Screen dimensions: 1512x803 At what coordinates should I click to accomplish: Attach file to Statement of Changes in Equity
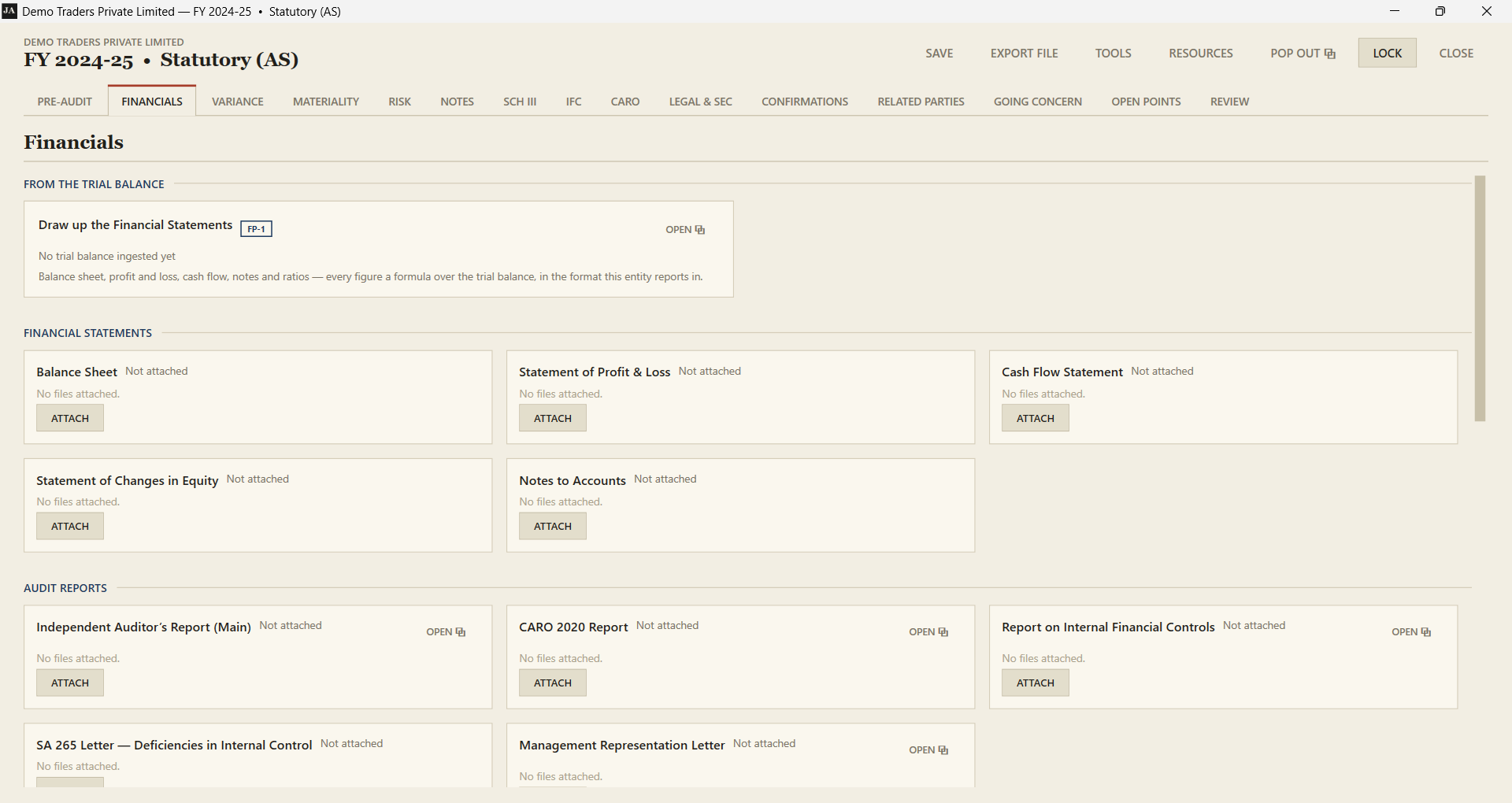tap(70, 526)
